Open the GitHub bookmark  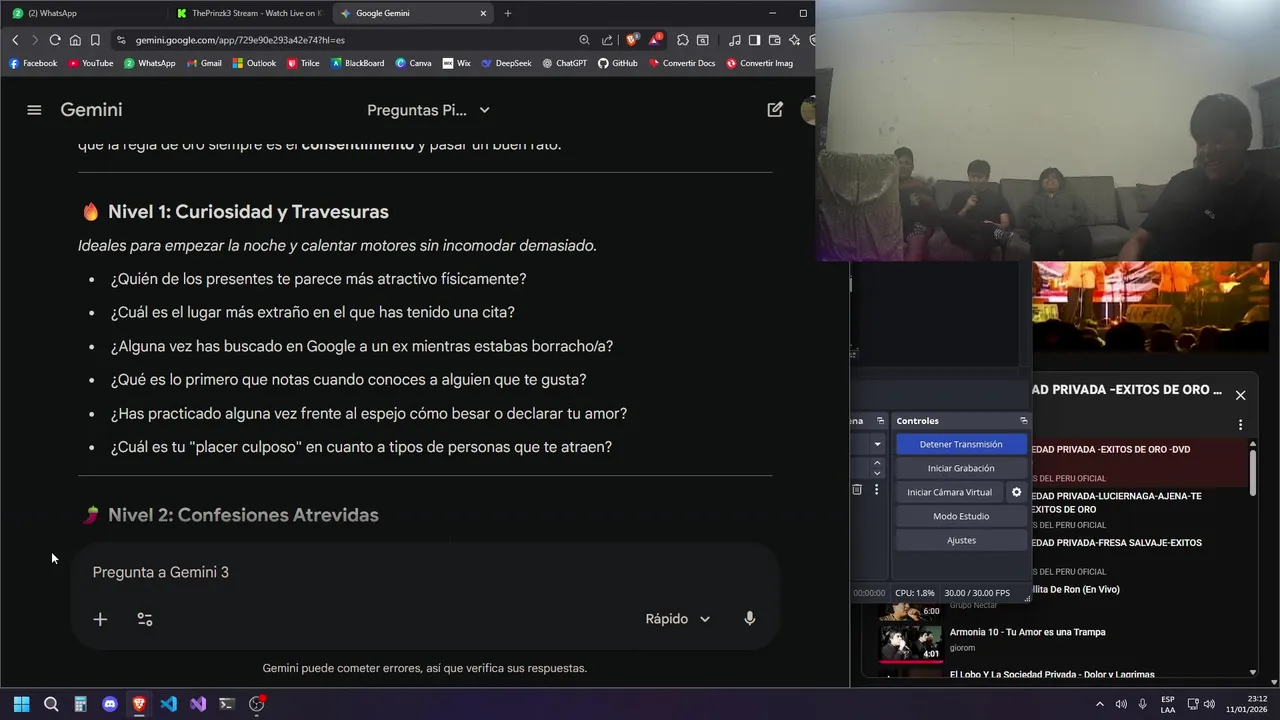point(617,63)
